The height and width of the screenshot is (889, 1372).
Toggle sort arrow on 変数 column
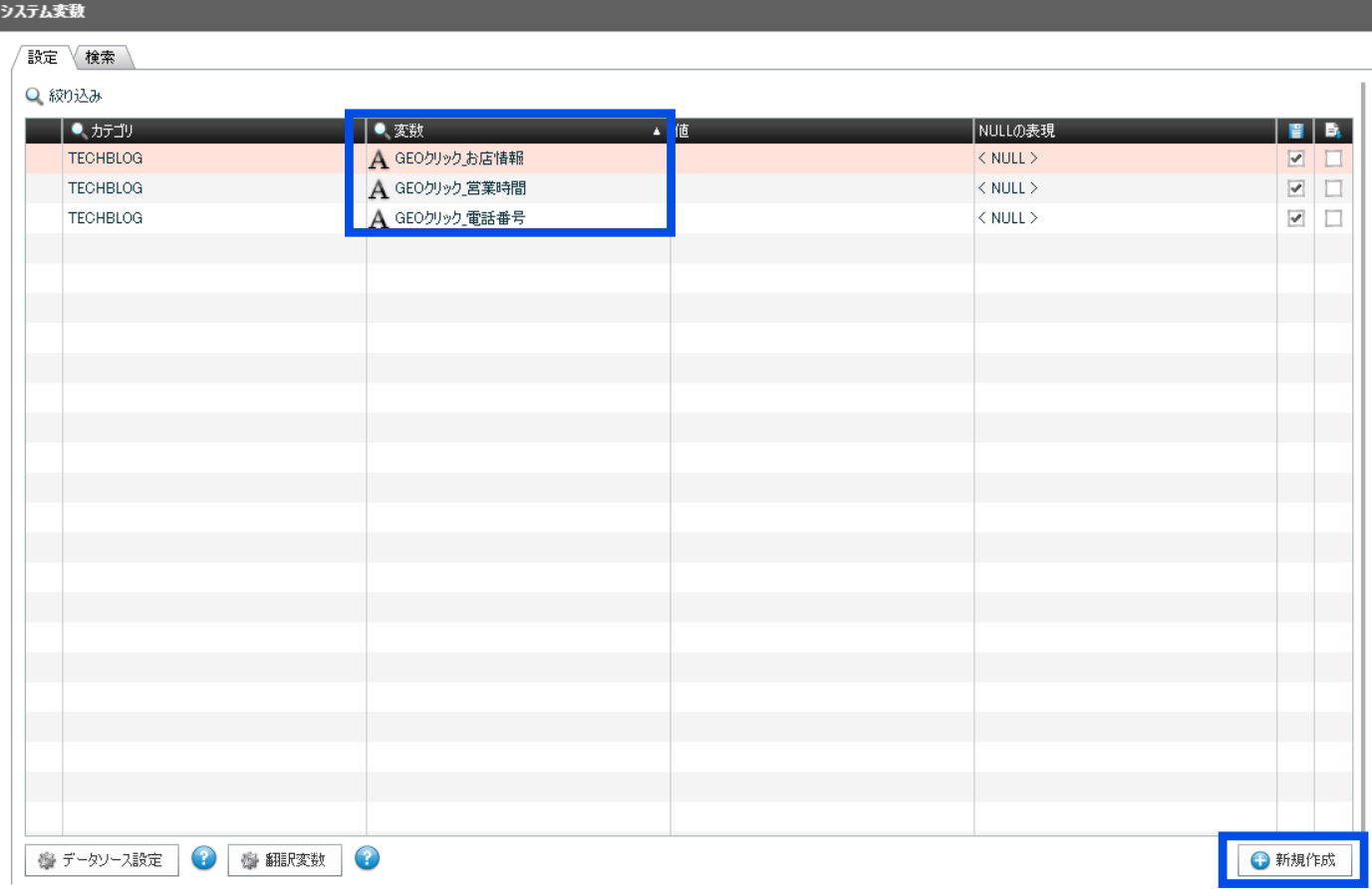[x=657, y=132]
